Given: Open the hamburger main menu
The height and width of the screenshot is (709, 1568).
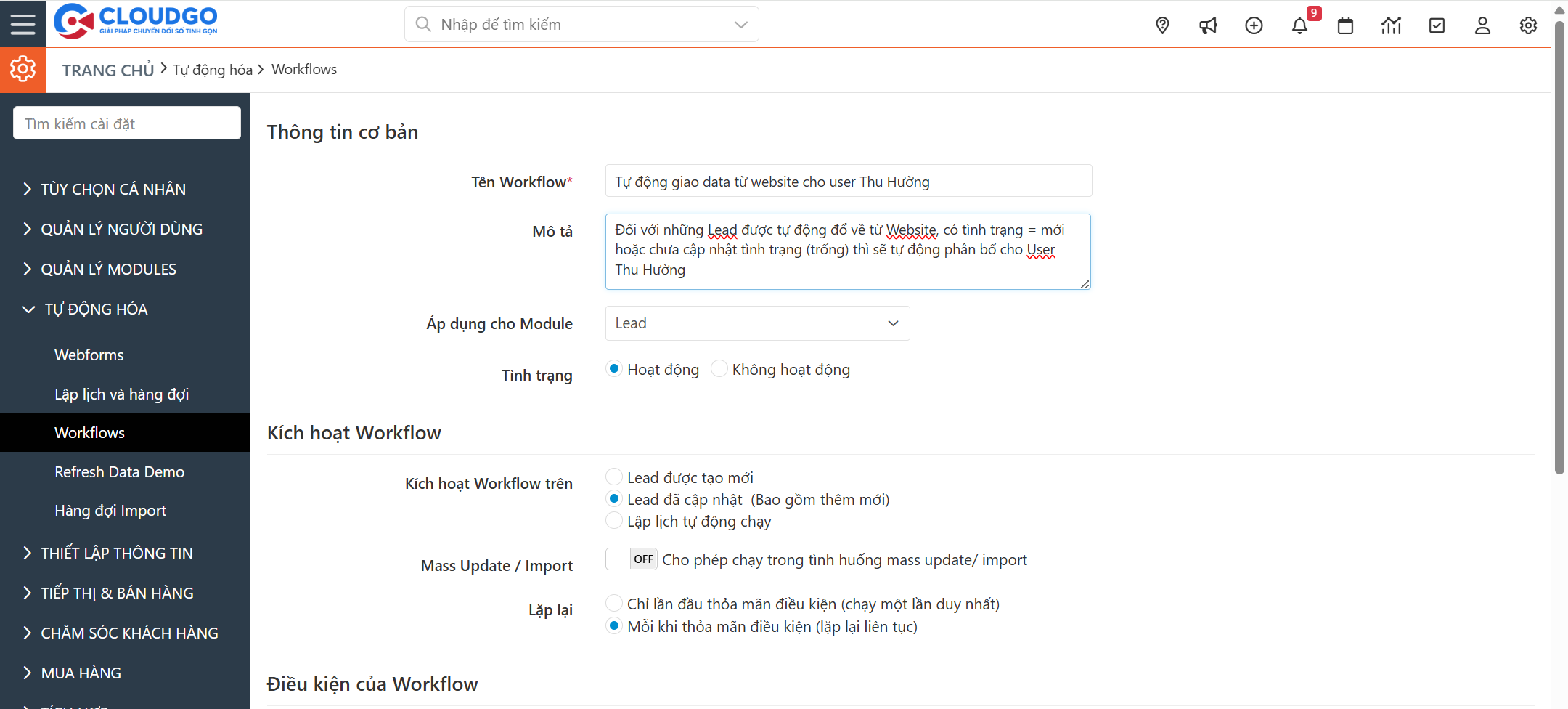Looking at the screenshot, I should [x=23, y=24].
